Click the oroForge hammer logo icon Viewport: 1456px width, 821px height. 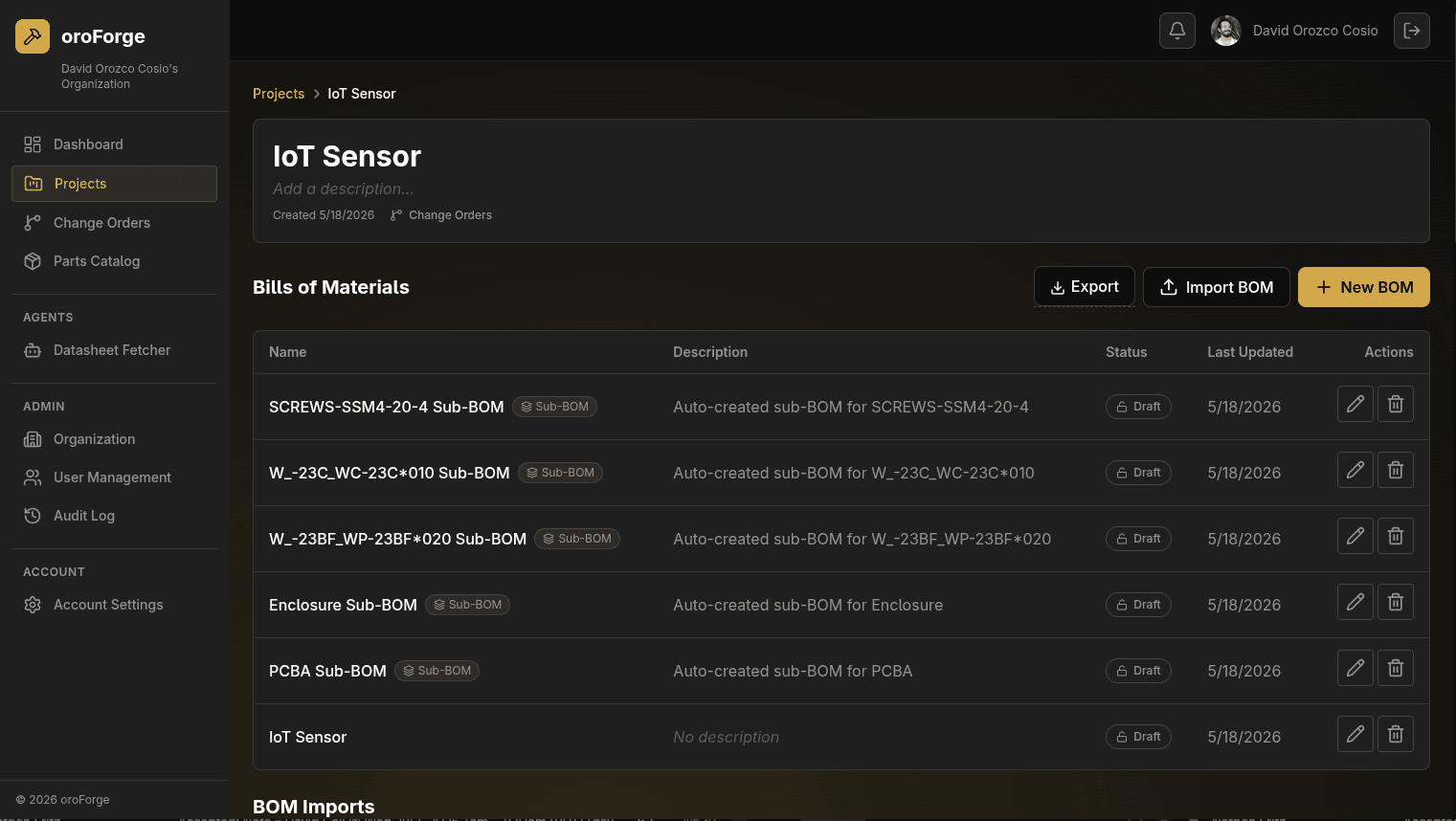33,36
